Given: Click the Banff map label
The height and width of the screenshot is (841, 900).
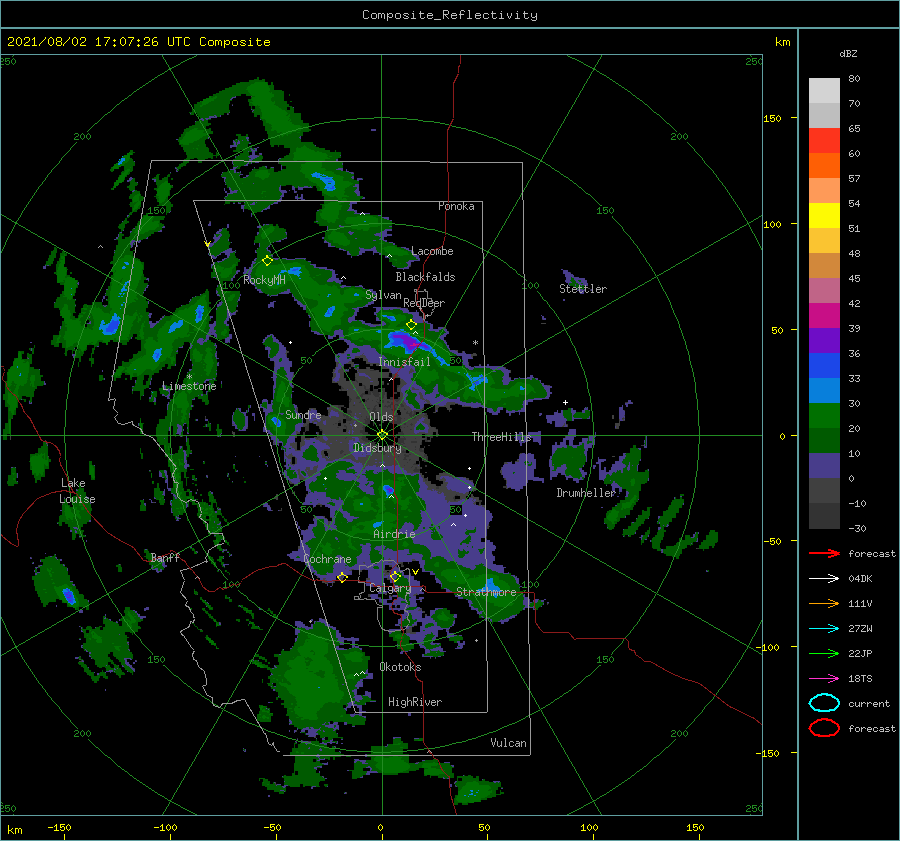Looking at the screenshot, I should click(x=165, y=557).
